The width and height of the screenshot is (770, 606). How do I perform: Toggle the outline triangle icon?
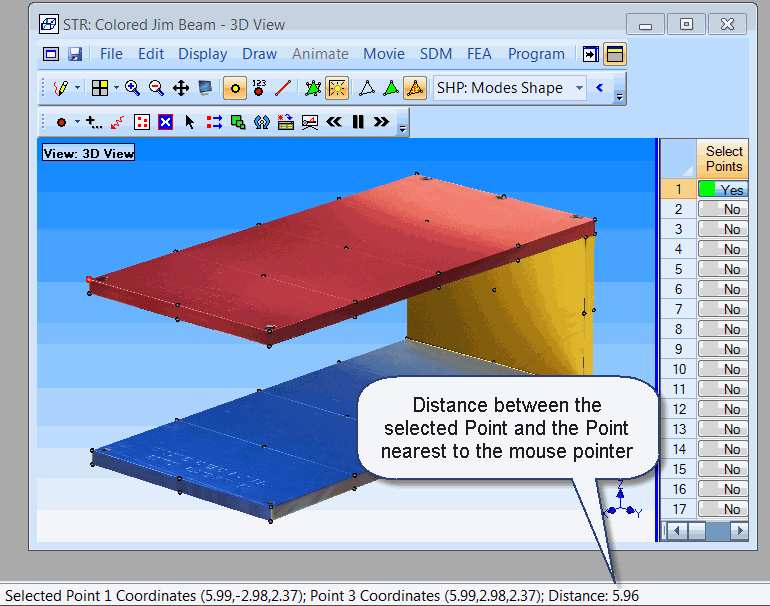367,88
